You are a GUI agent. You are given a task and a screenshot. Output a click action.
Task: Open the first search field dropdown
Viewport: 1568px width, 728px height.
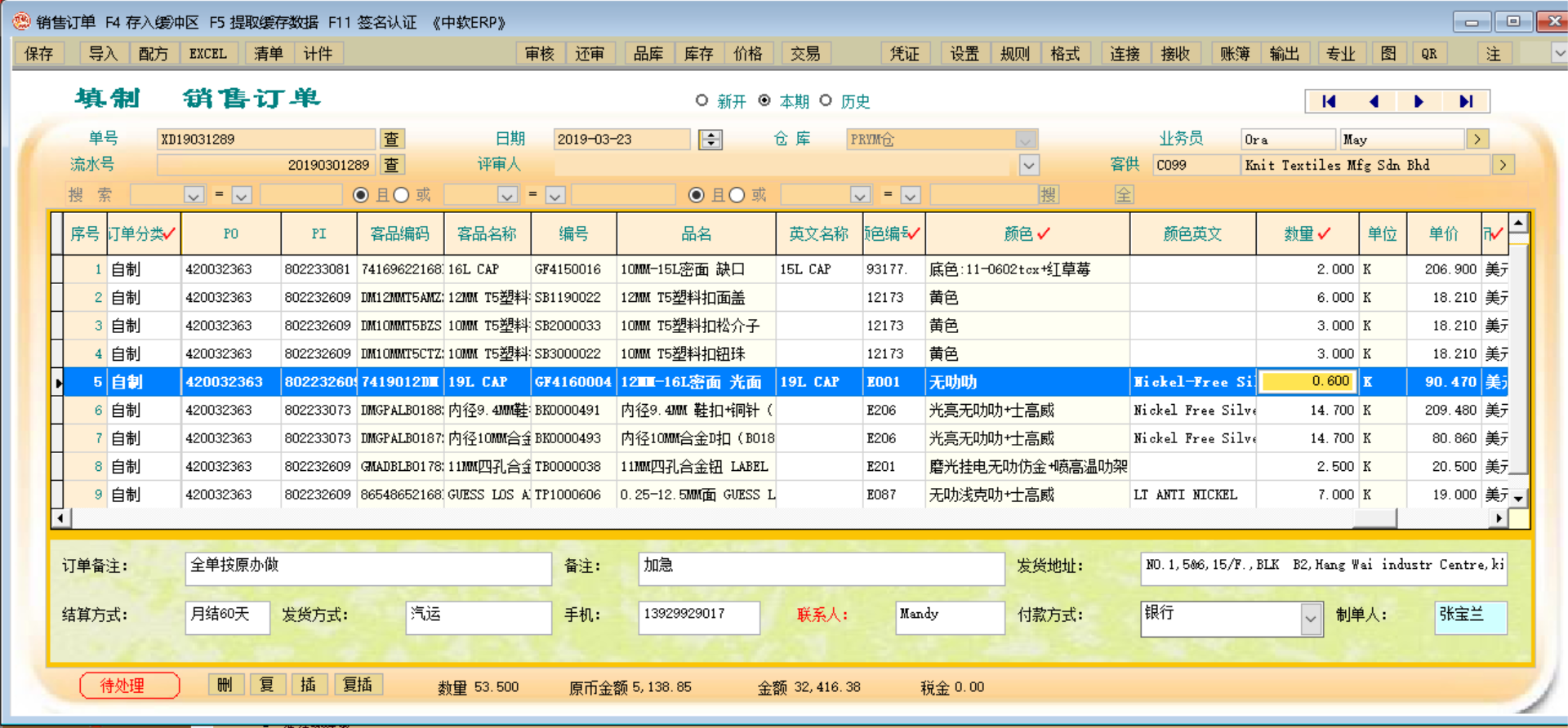point(194,195)
